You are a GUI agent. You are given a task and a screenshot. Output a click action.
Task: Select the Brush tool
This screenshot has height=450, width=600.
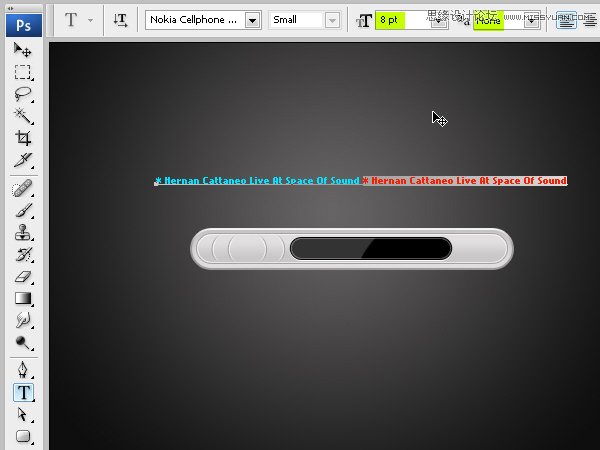[x=23, y=210]
